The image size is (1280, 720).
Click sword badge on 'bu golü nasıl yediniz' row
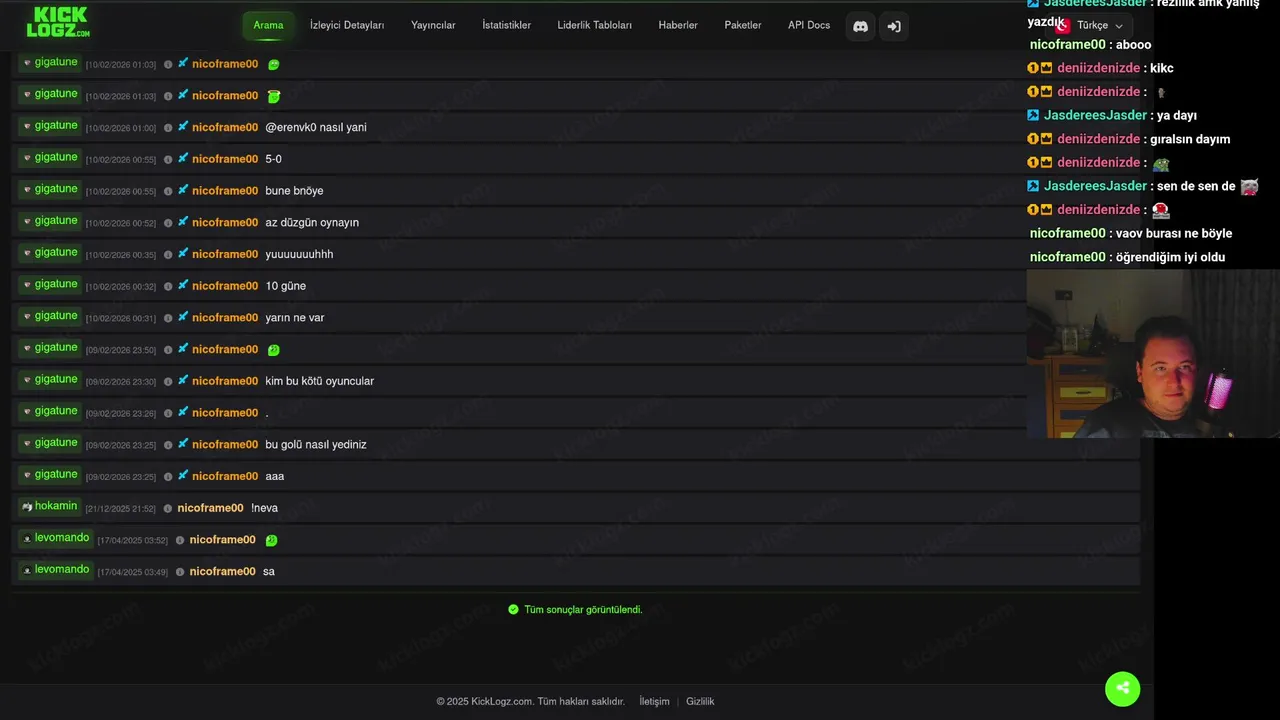(183, 444)
